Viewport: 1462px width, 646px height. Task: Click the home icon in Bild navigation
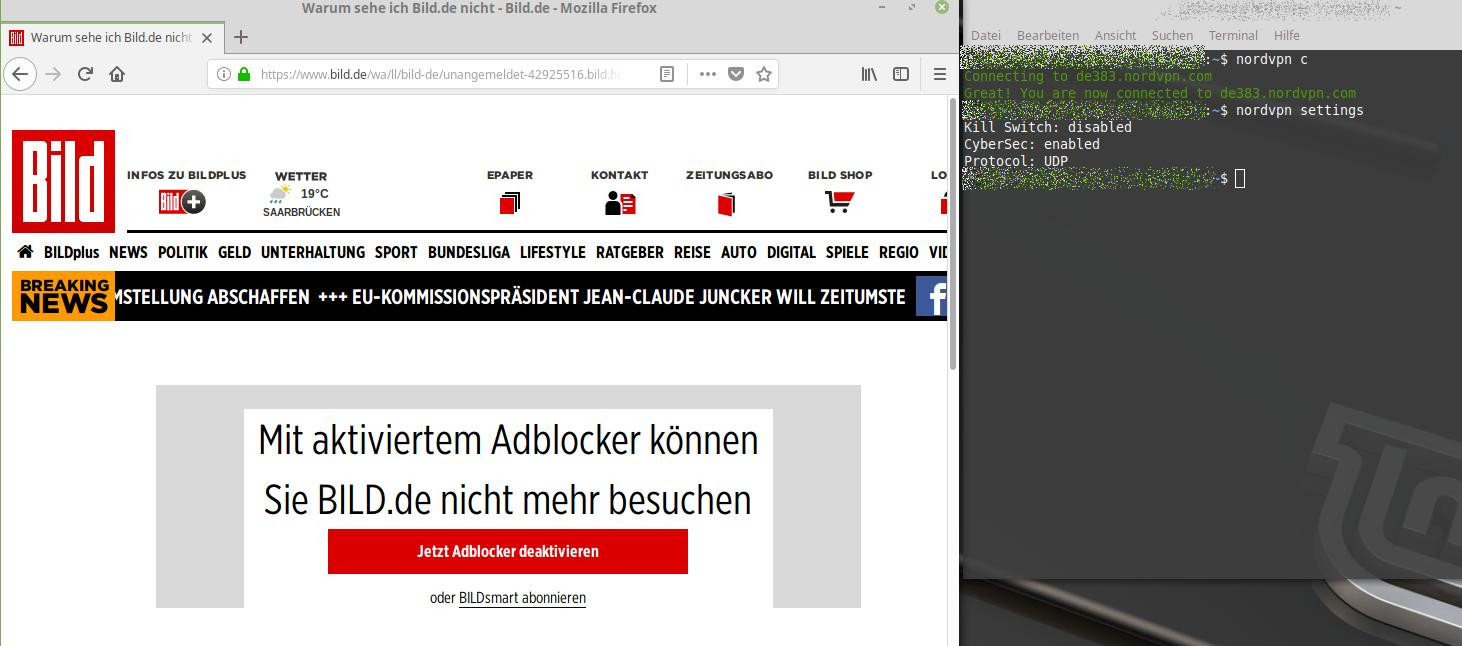tap(25, 252)
